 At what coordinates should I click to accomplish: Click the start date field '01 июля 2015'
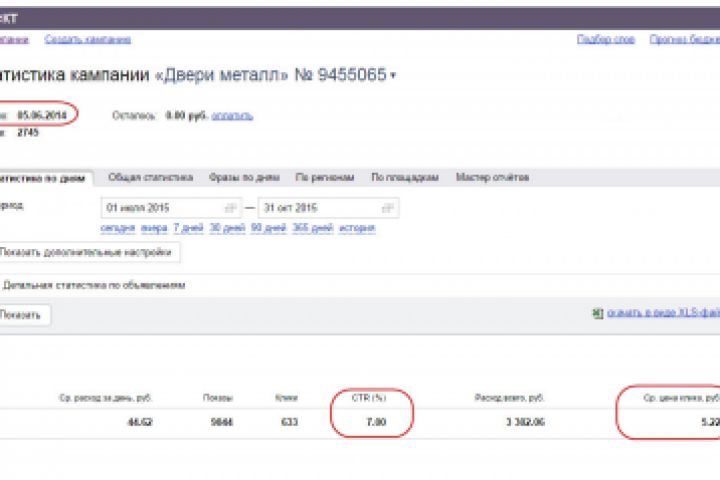tap(171, 208)
